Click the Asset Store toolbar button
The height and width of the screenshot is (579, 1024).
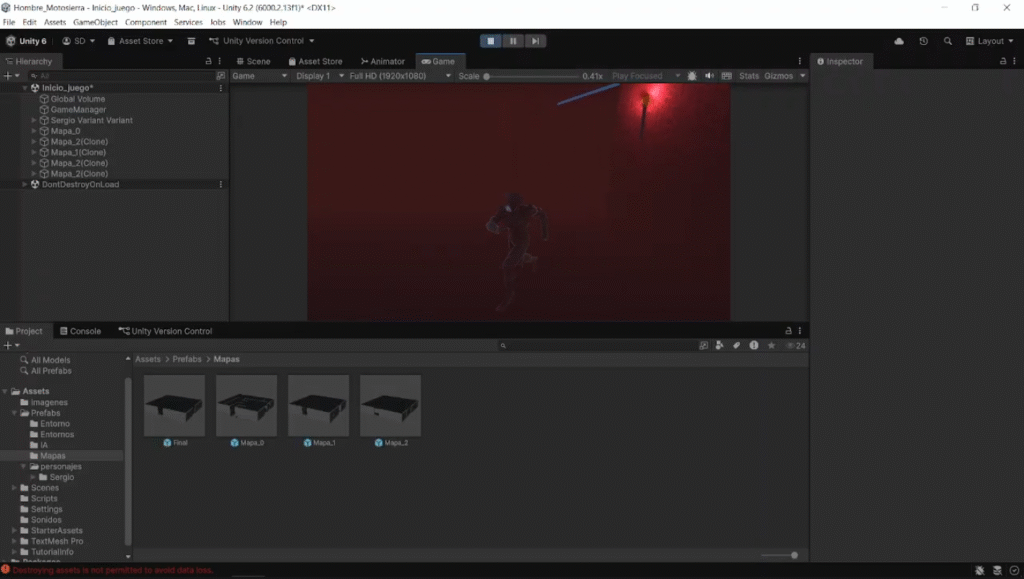[x=140, y=41]
